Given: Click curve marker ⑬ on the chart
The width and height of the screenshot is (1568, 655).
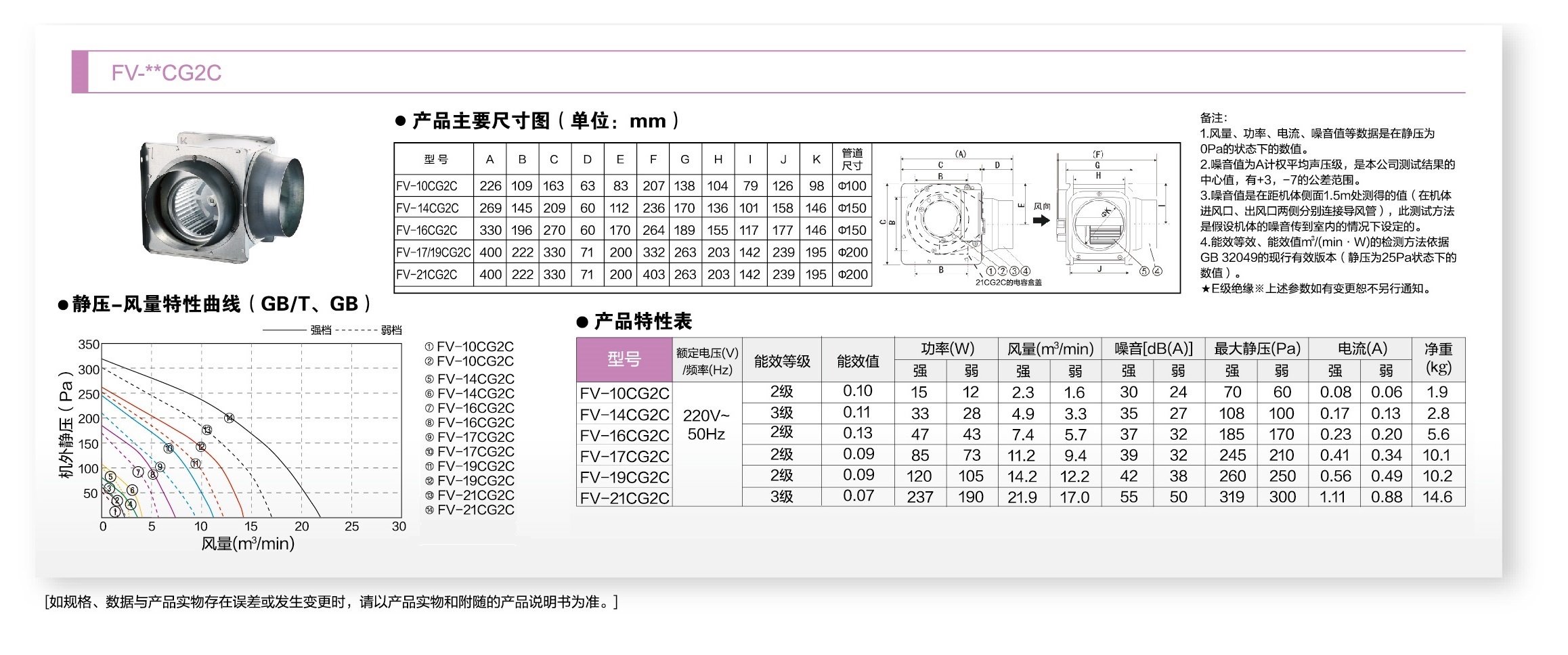Looking at the screenshot, I should (x=206, y=430).
